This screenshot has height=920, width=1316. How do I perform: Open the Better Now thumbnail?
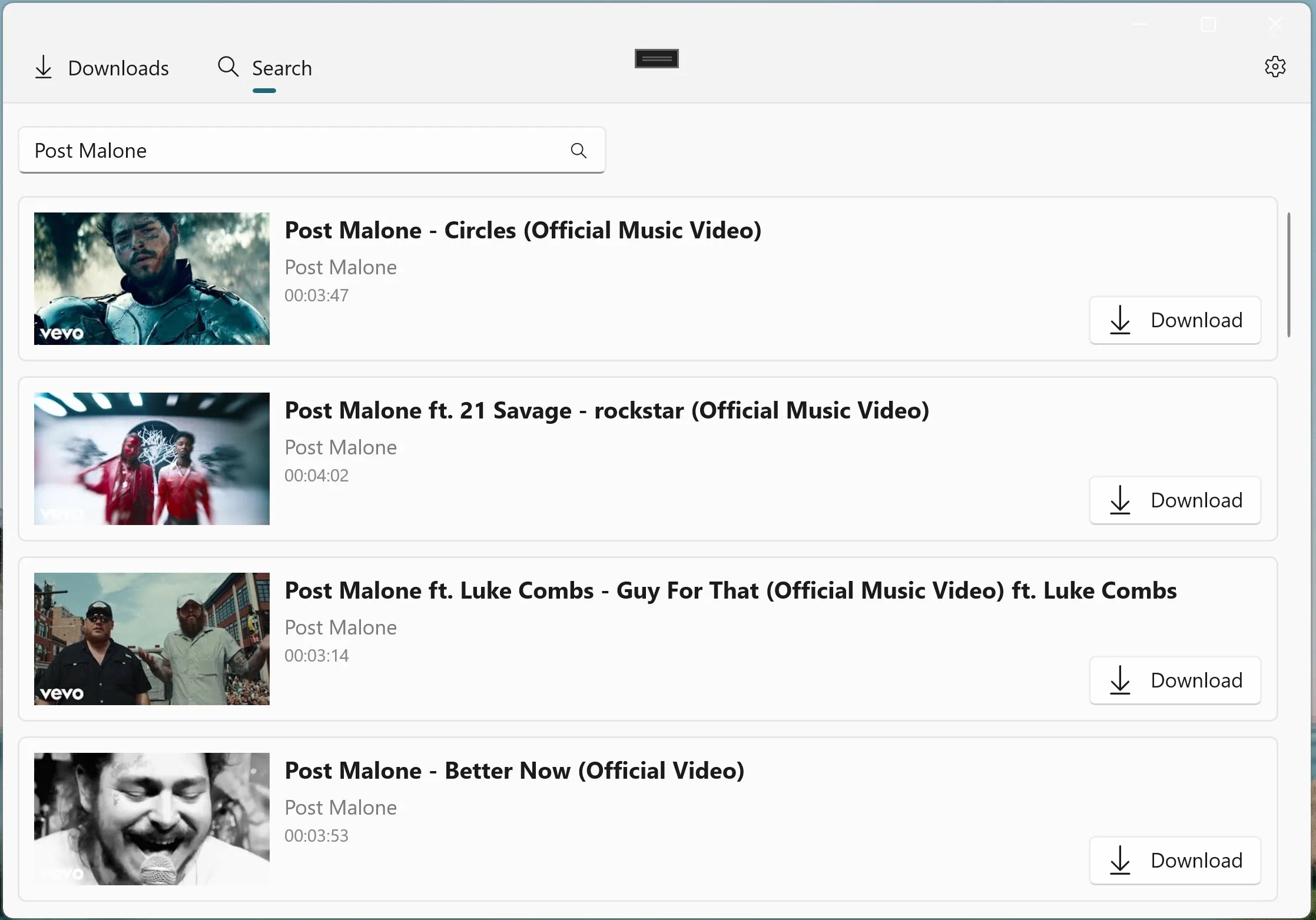152,819
